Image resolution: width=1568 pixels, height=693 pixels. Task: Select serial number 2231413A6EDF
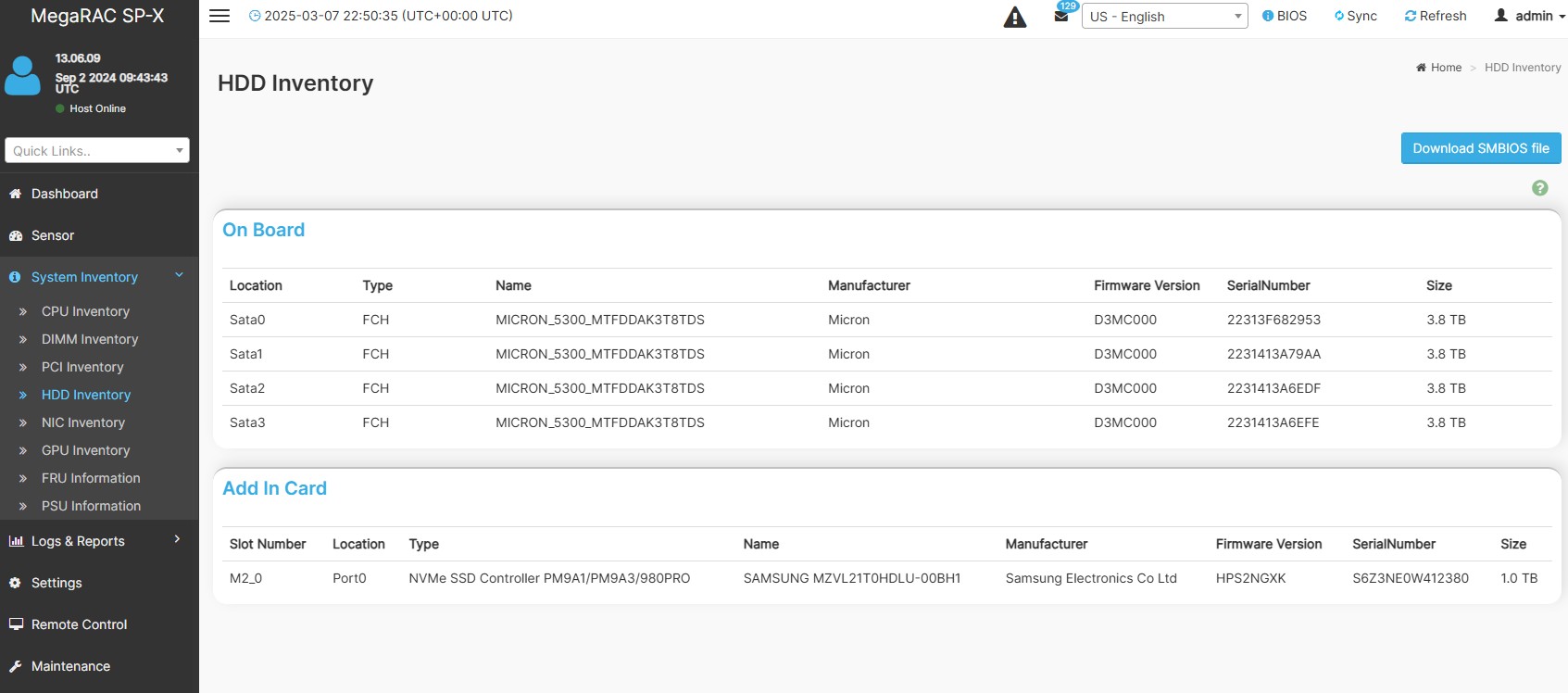(1273, 388)
